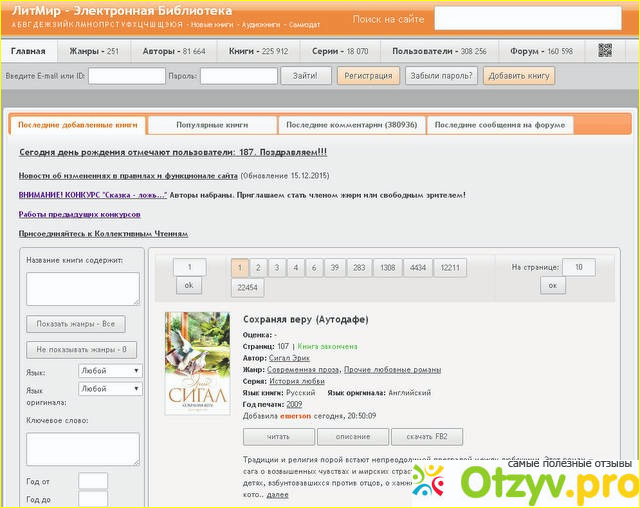Select the Последние добавленные книги tab

[x=78, y=125]
